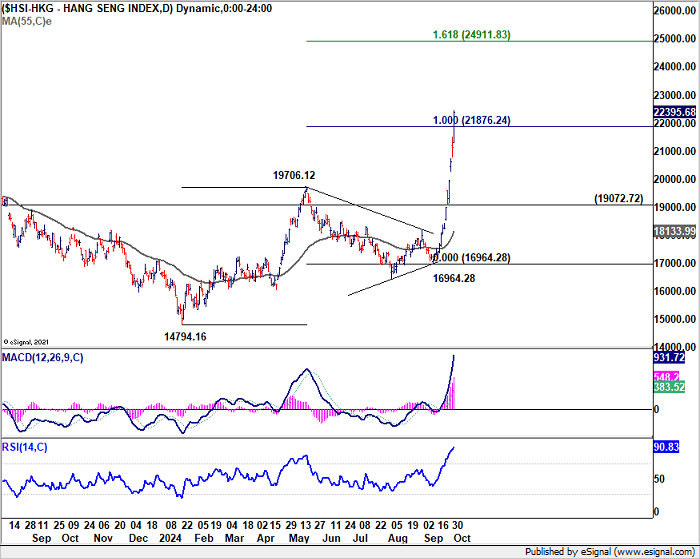Image resolution: width=700 pixels, height=559 pixels.
Task: Click the 16964.28 annotation below the trendline
Action: (454, 278)
